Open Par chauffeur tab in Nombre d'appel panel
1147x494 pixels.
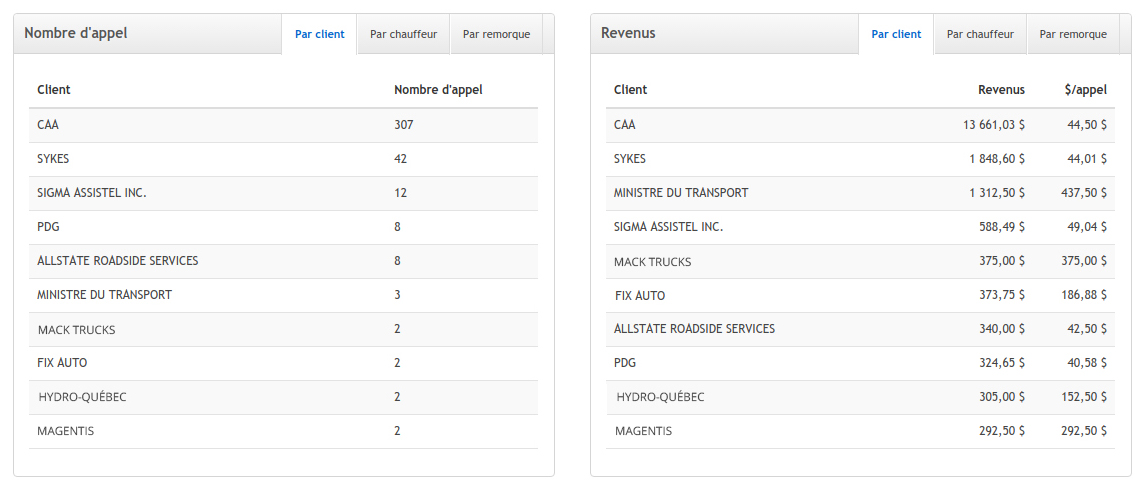(403, 34)
